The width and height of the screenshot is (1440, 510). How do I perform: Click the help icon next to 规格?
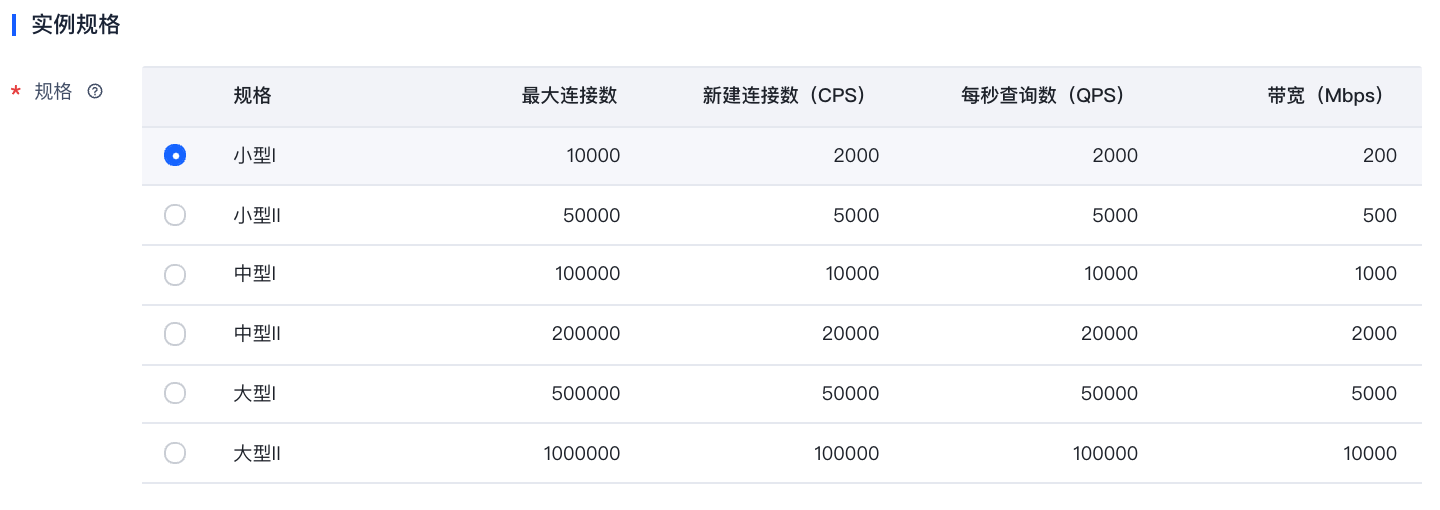click(95, 91)
